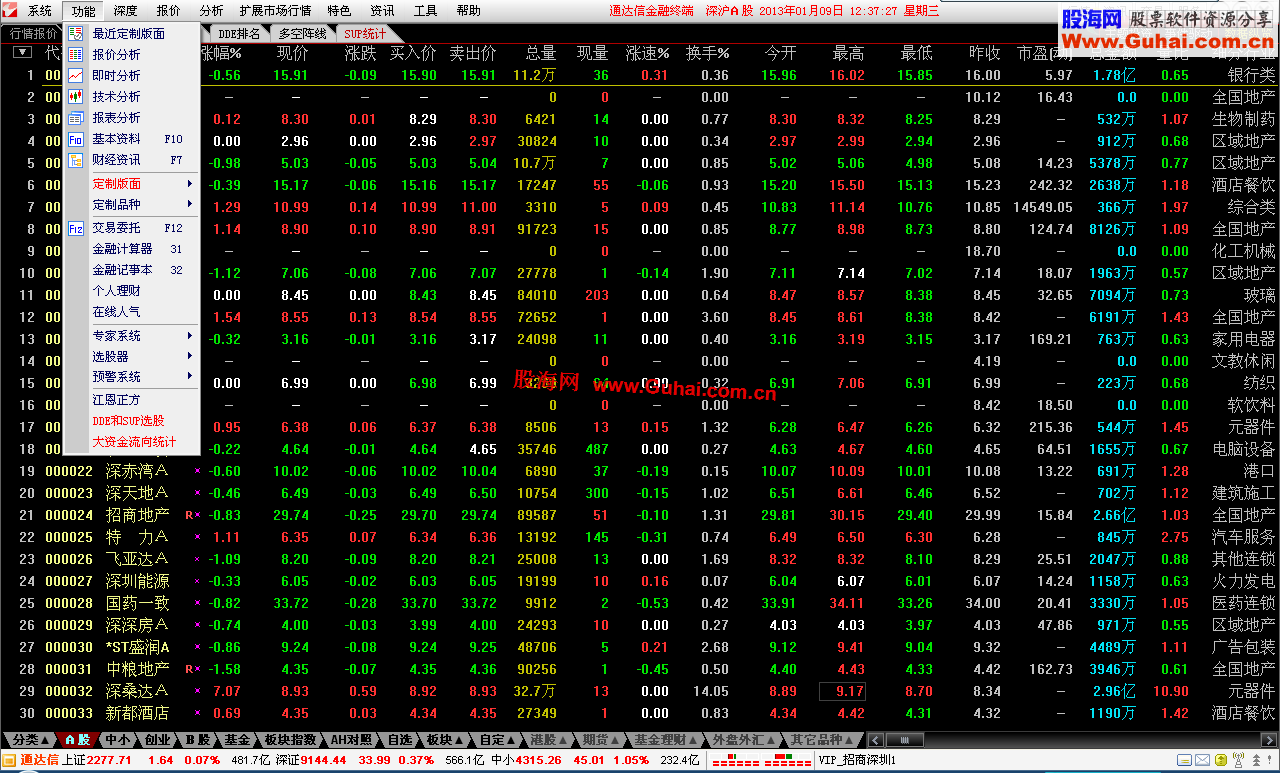Switch to the DDE排名 tab
The image size is (1280, 773).
[x=239, y=33]
